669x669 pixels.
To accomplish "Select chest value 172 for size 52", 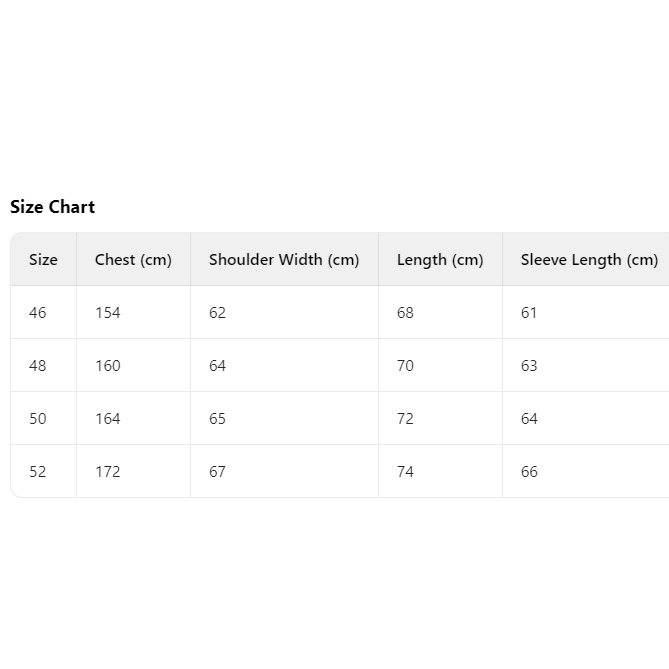I will [107, 472].
